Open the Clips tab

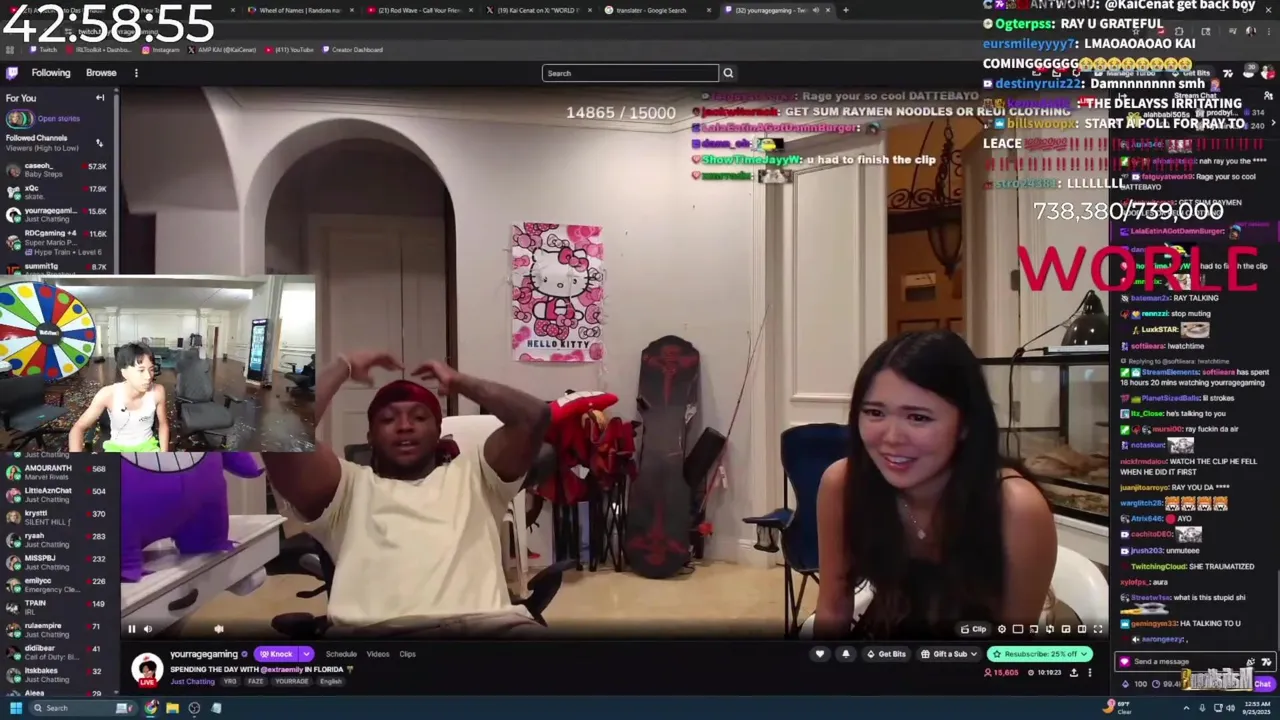click(x=407, y=654)
